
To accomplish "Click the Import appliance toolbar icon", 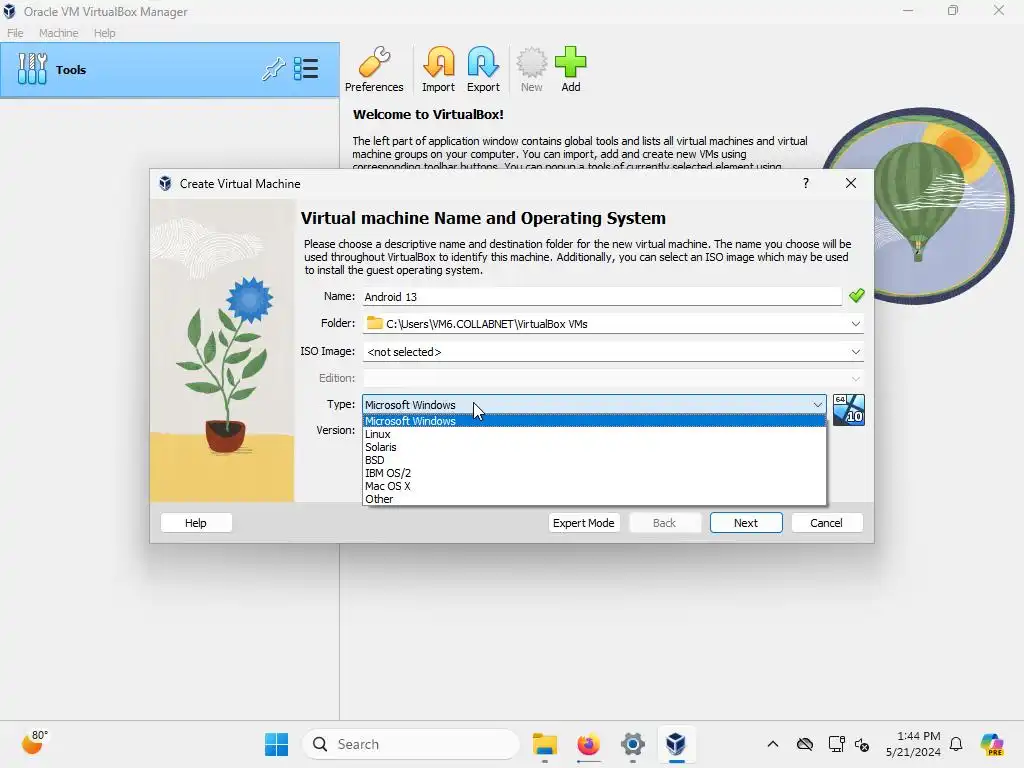I will [438, 70].
